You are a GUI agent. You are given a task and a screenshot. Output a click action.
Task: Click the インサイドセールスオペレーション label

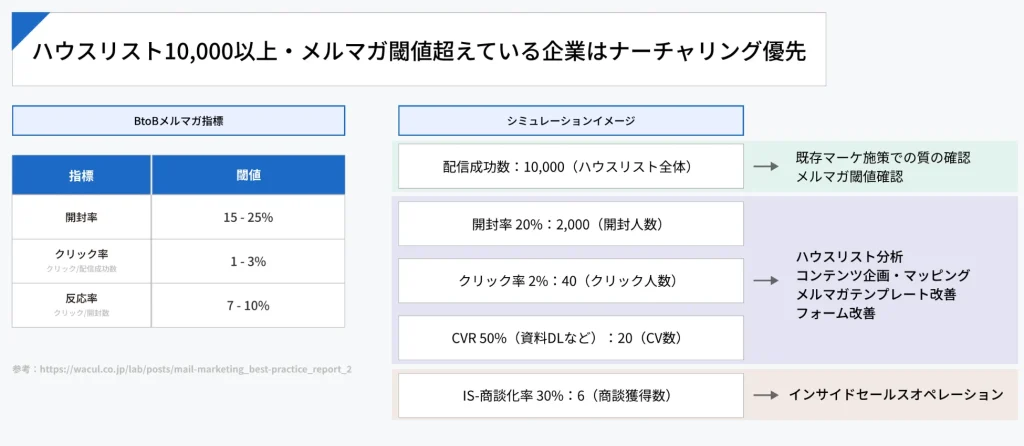[x=895, y=395]
